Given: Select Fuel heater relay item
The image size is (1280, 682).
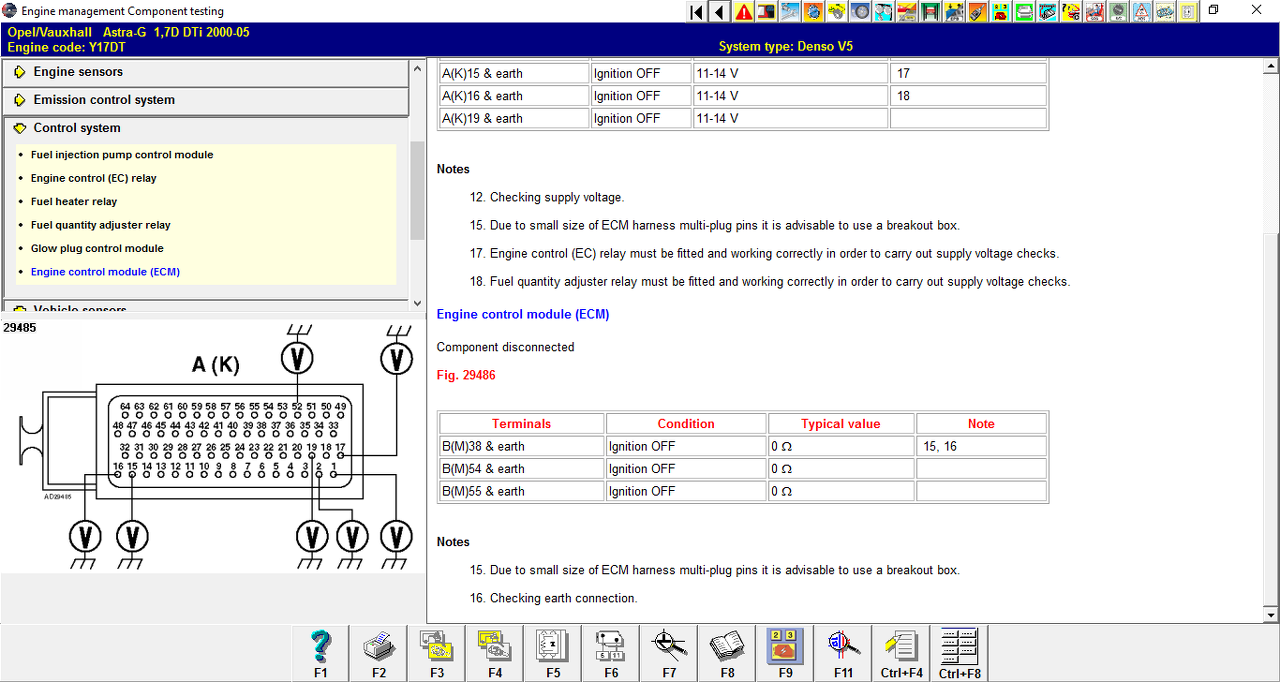Looking at the screenshot, I should (x=74, y=202).
